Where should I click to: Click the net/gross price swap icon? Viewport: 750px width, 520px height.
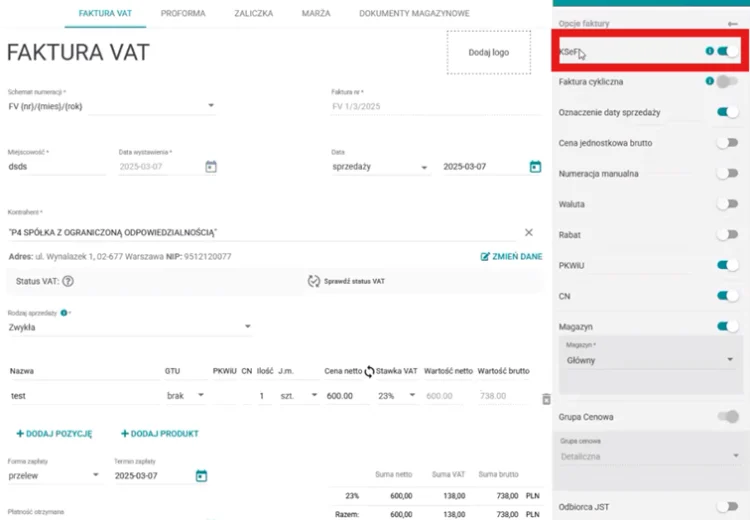pos(369,371)
